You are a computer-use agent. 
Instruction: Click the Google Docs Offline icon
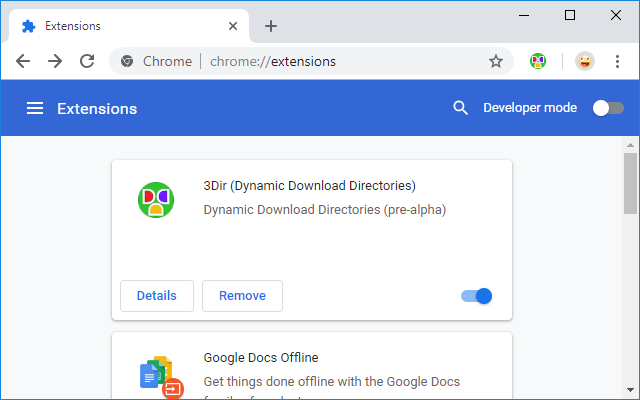162,377
